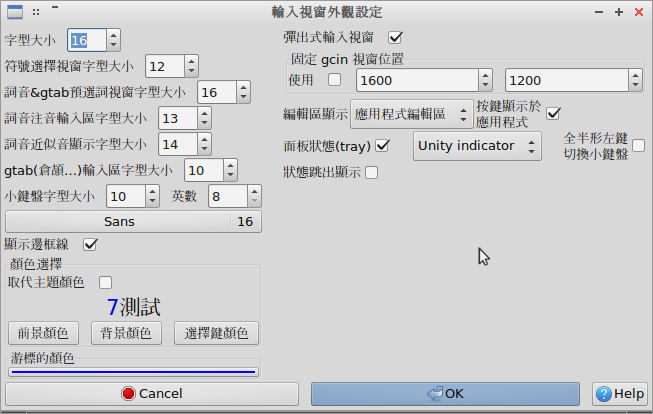Decrease 詞音注音輸入區字型大小 value

point(204,123)
